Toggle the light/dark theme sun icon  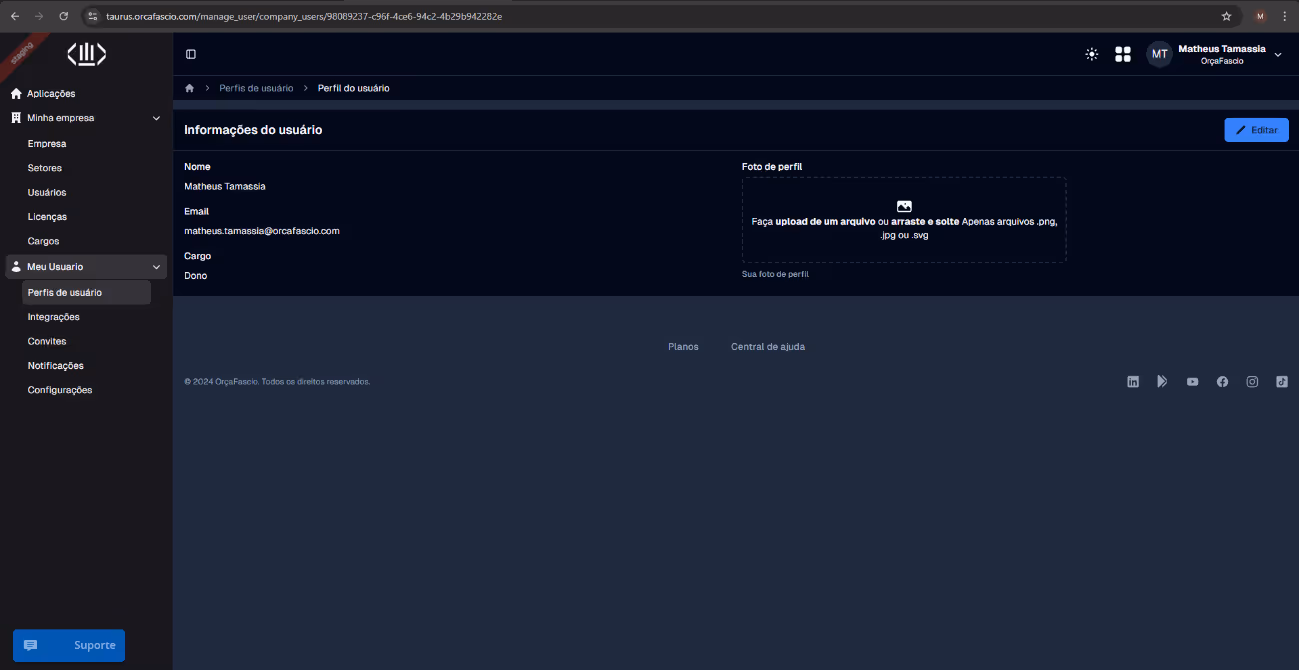coord(1091,54)
